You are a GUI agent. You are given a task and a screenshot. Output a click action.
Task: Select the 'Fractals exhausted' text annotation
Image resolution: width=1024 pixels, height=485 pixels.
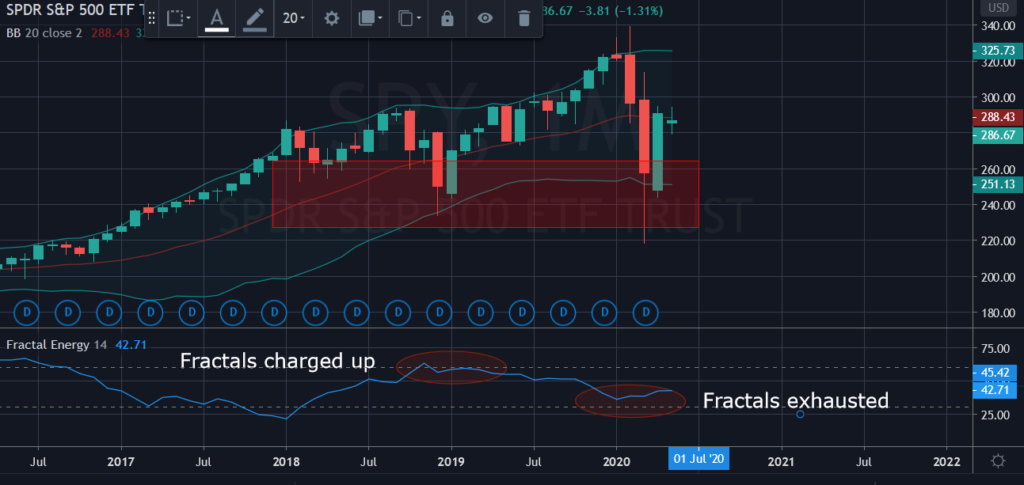pos(795,400)
